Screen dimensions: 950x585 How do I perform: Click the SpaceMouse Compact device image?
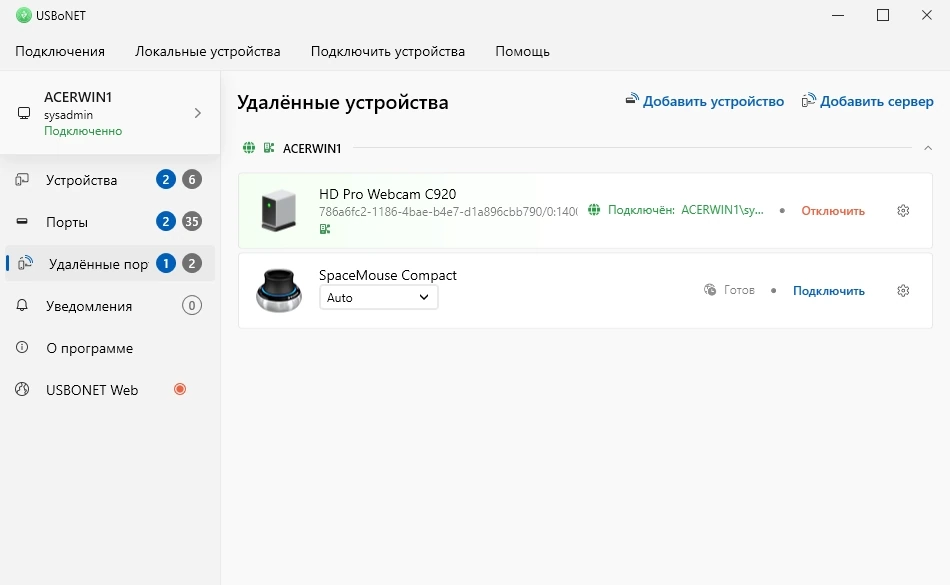[x=279, y=291]
